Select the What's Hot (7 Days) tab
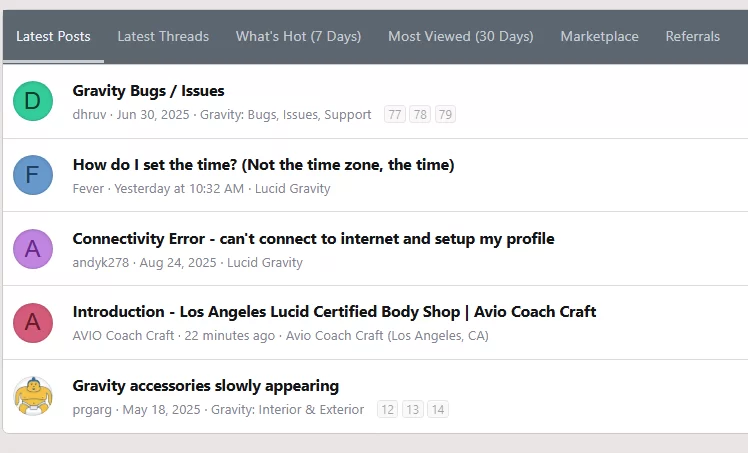This screenshot has width=748, height=453. pos(298,37)
